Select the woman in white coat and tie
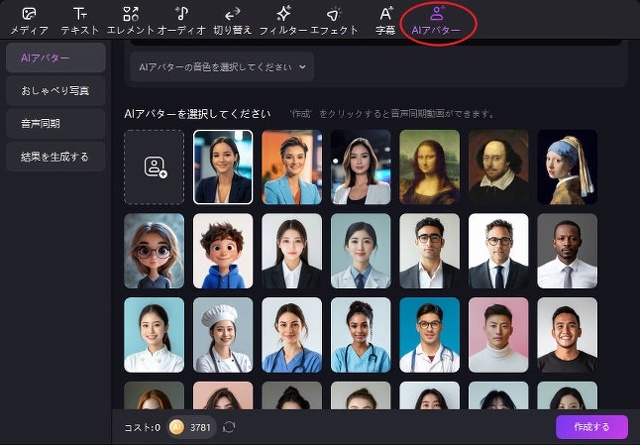The image size is (640, 446). tap(361, 251)
